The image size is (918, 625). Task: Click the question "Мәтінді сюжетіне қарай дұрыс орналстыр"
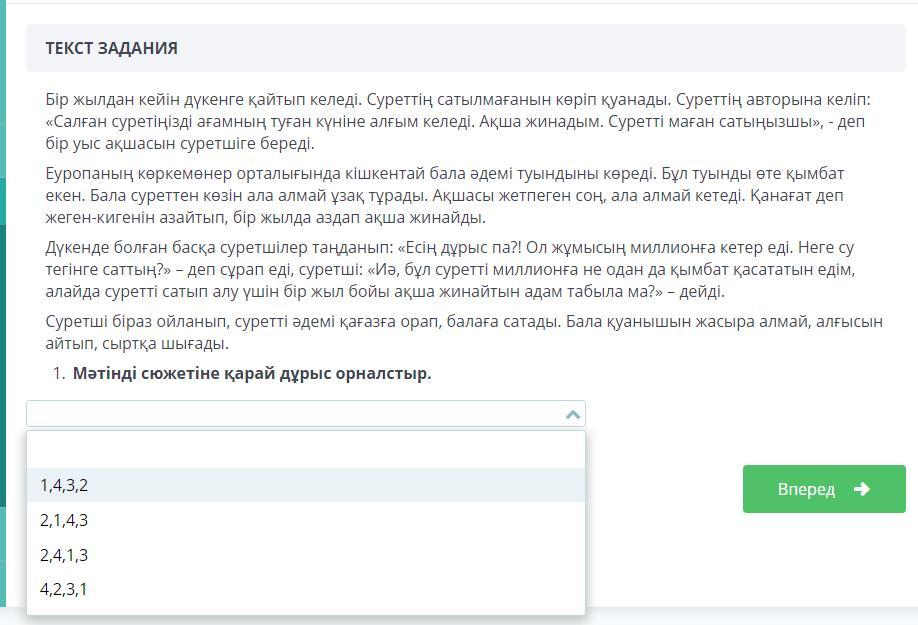coord(252,374)
